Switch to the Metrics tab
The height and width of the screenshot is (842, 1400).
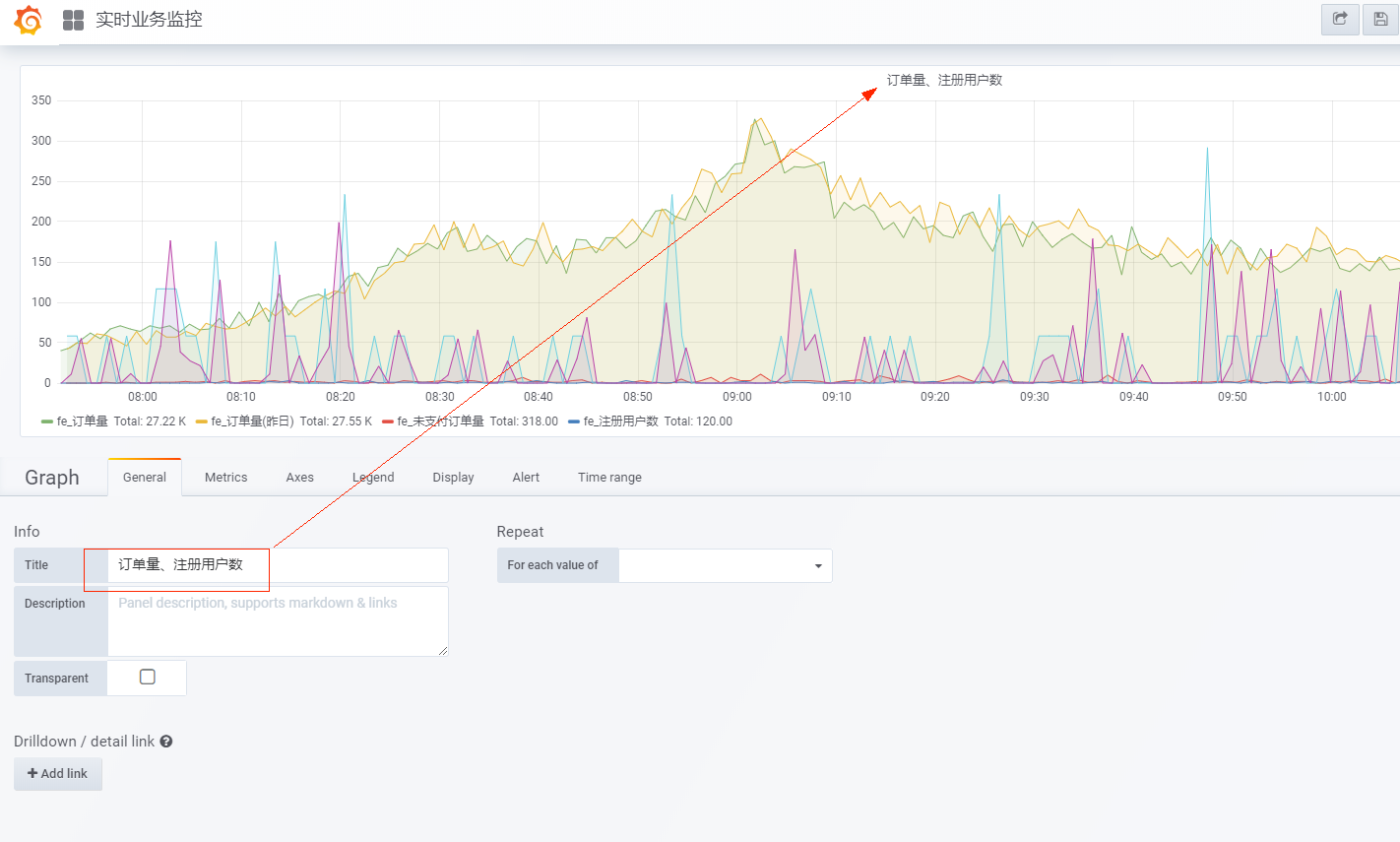(225, 478)
